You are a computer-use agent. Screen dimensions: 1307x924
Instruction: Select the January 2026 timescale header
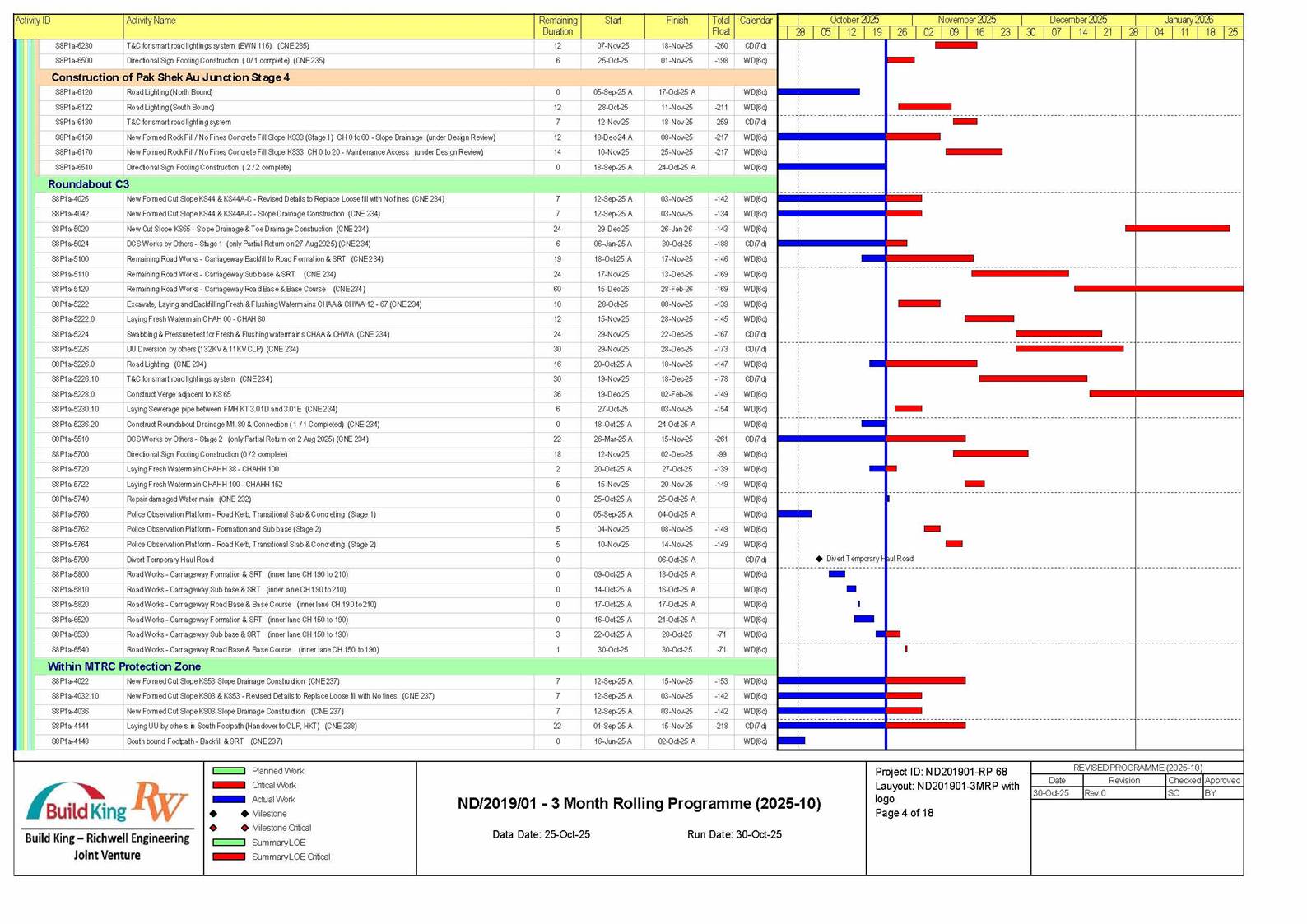coord(1188,20)
